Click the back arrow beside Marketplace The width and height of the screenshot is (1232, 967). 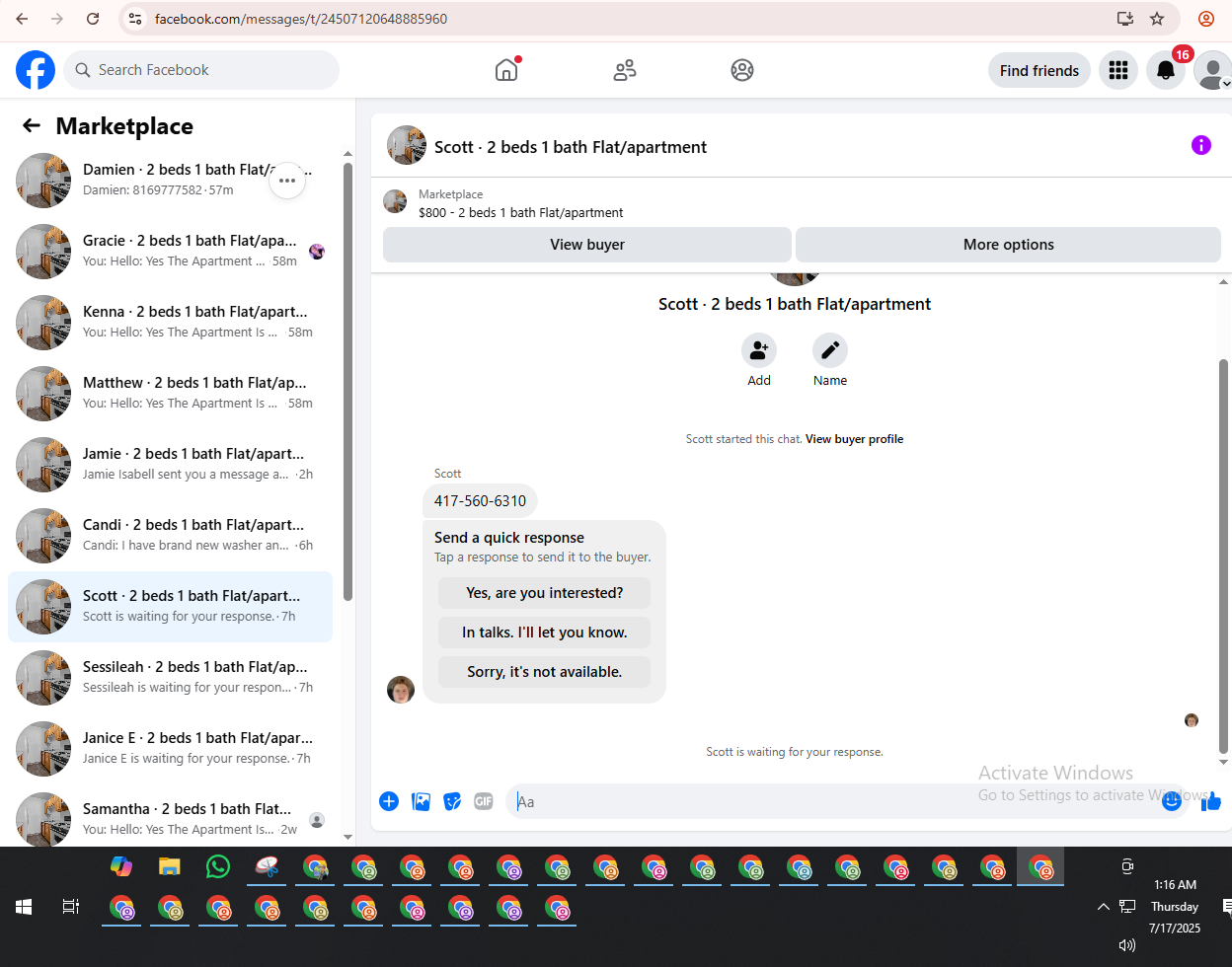[x=32, y=125]
